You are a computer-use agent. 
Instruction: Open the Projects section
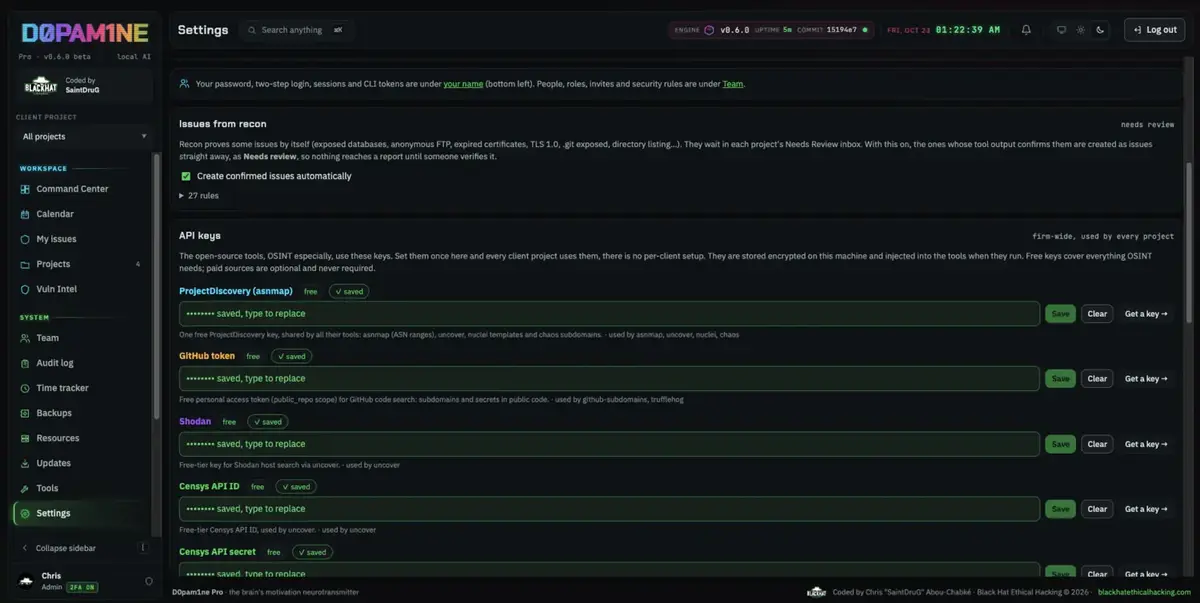80,264
